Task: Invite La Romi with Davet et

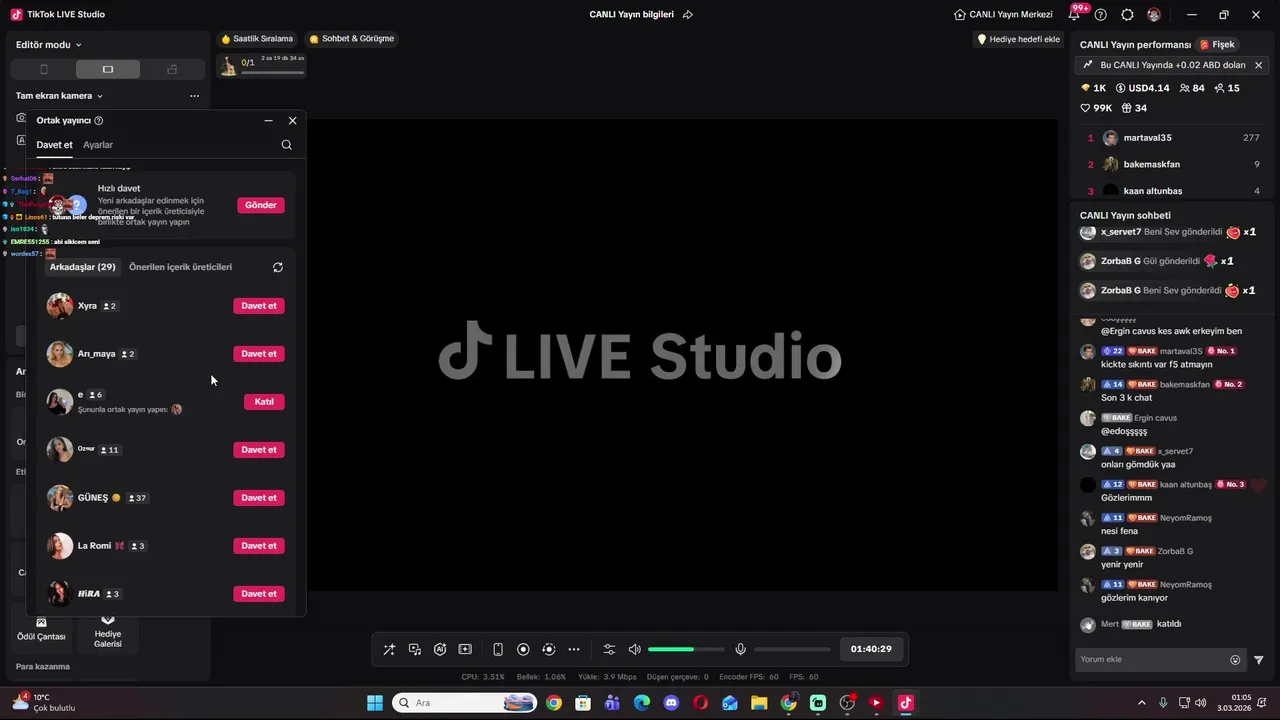Action: coord(259,546)
